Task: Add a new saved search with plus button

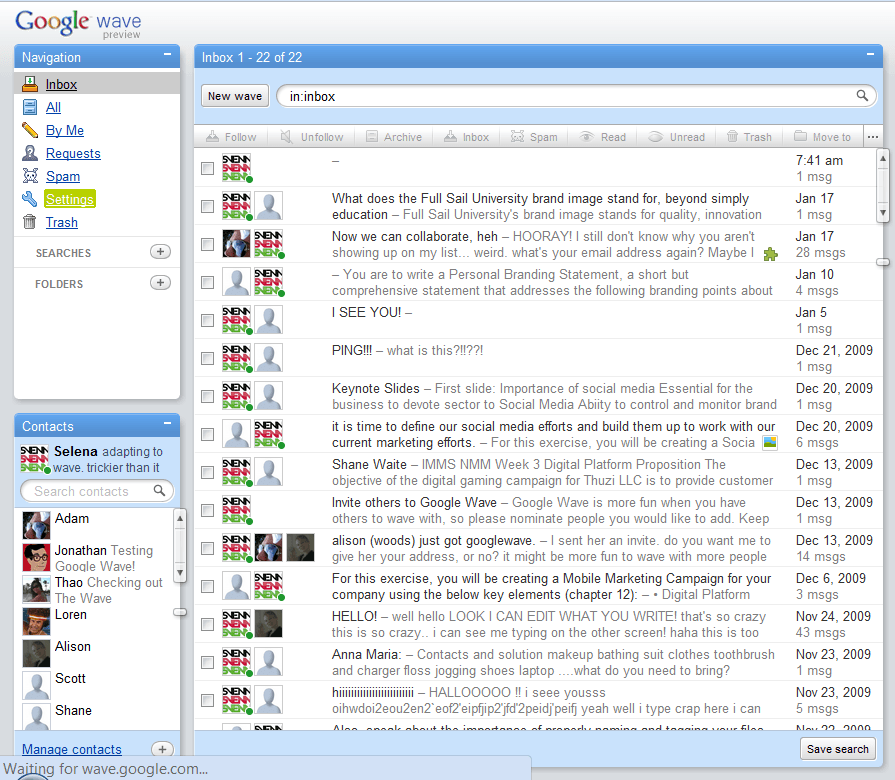Action: [160, 252]
